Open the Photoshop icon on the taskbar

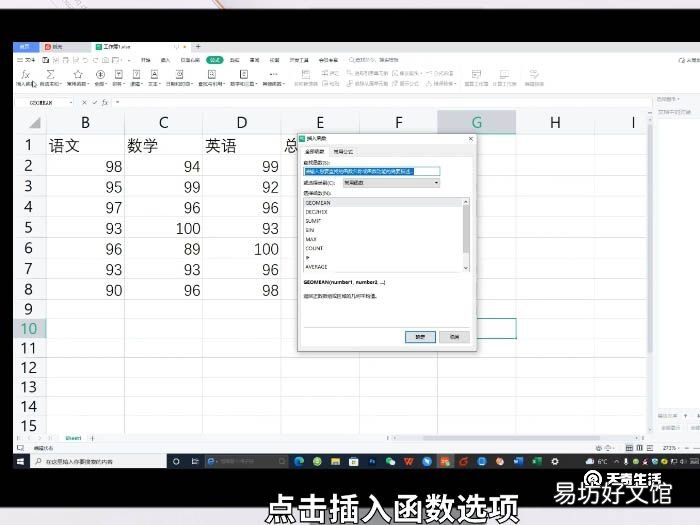pos(372,461)
